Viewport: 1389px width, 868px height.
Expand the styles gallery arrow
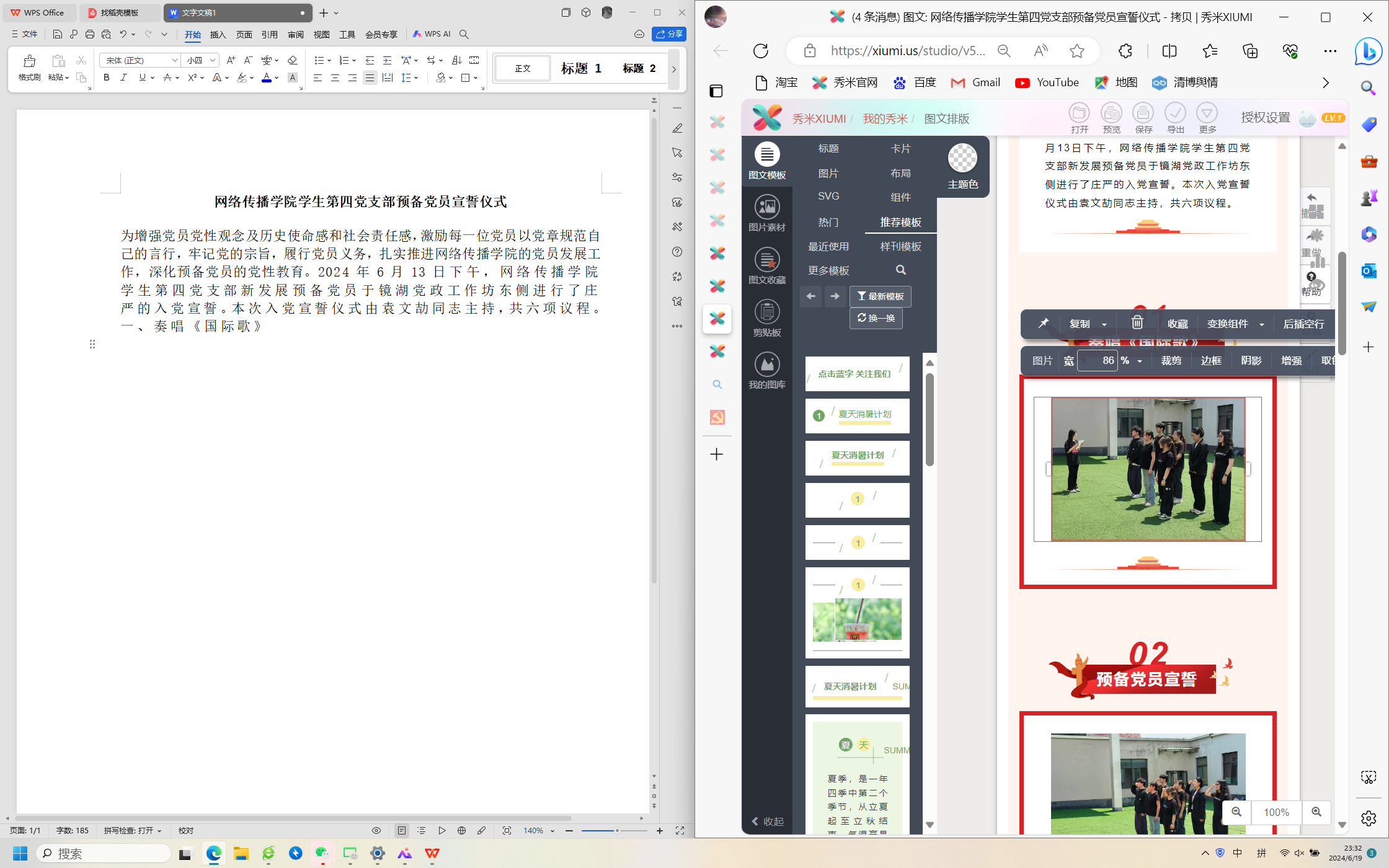674,69
